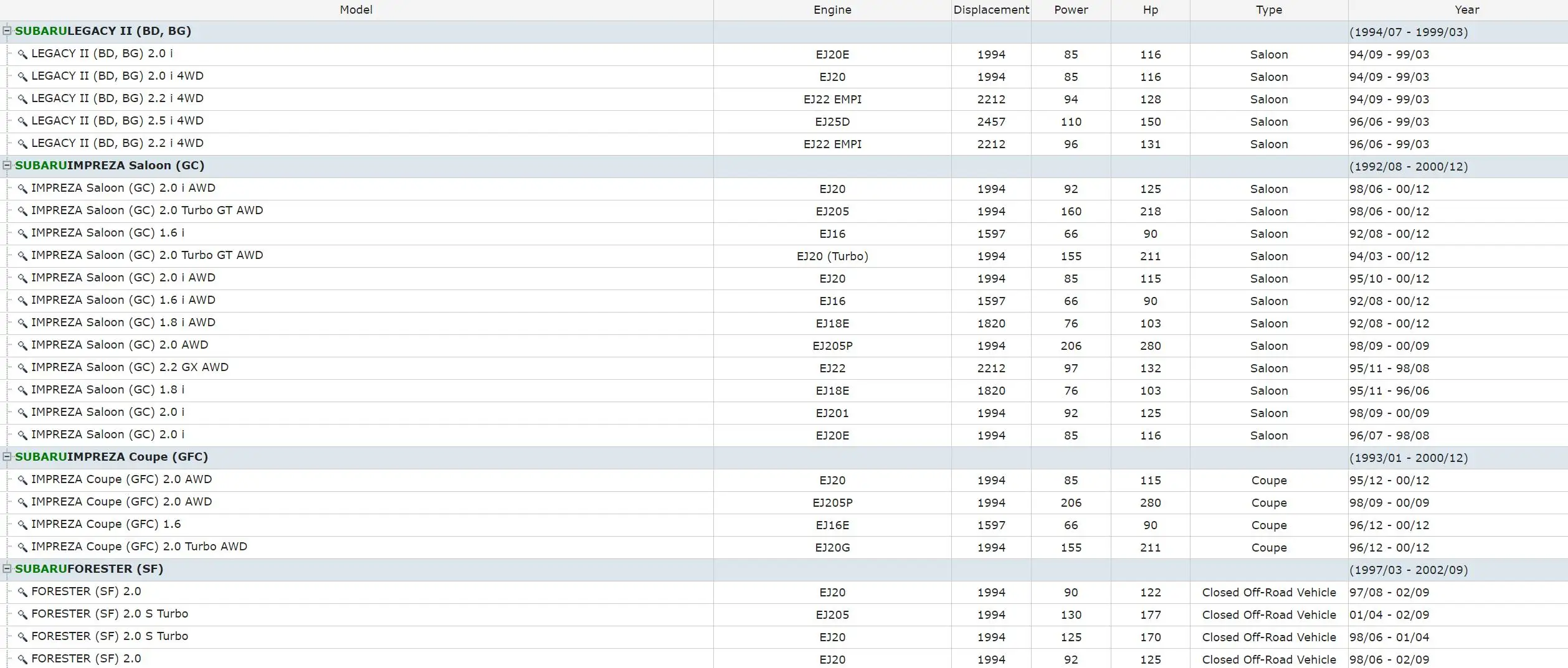Click engine code EJ25D
1568x668 pixels.
[832, 122]
